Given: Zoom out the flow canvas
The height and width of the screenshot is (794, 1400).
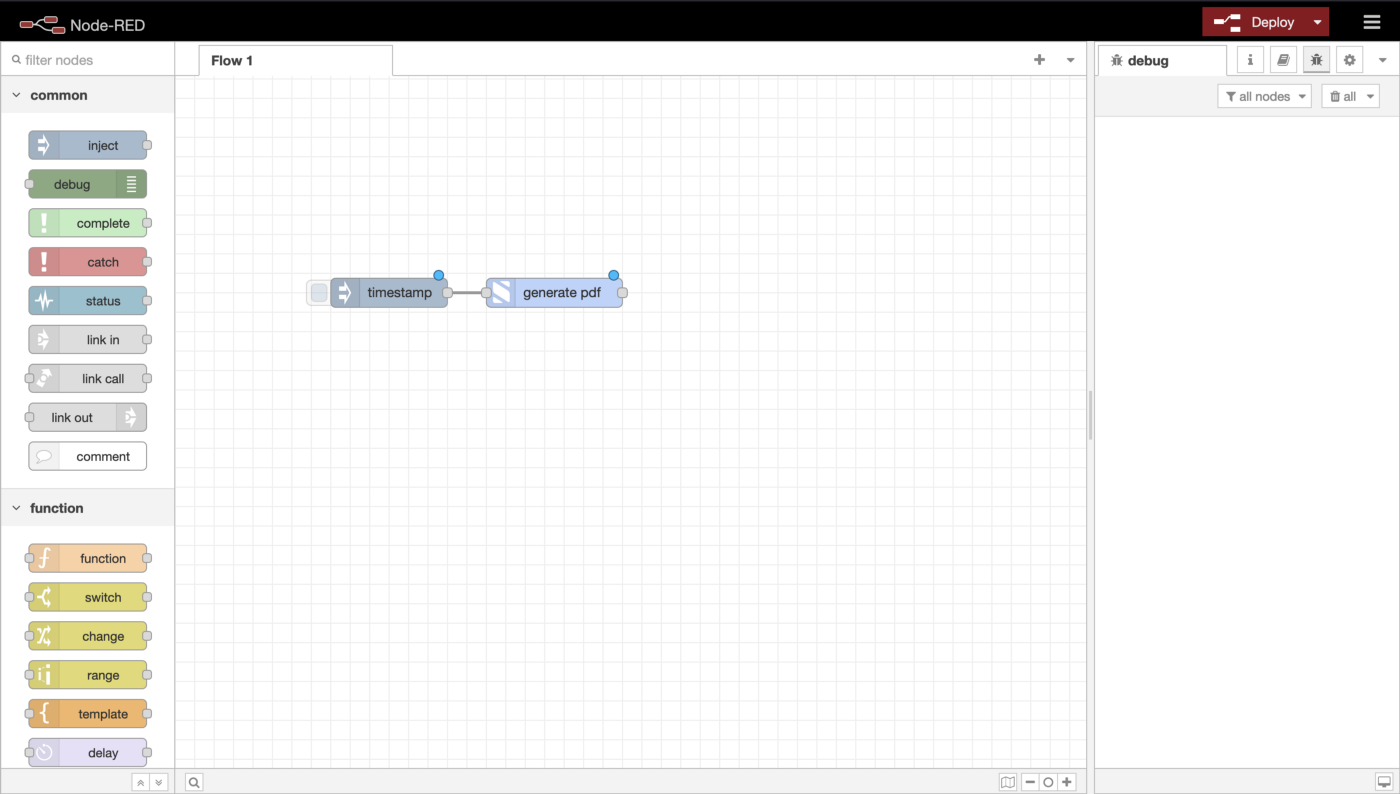Looking at the screenshot, I should coord(1030,782).
